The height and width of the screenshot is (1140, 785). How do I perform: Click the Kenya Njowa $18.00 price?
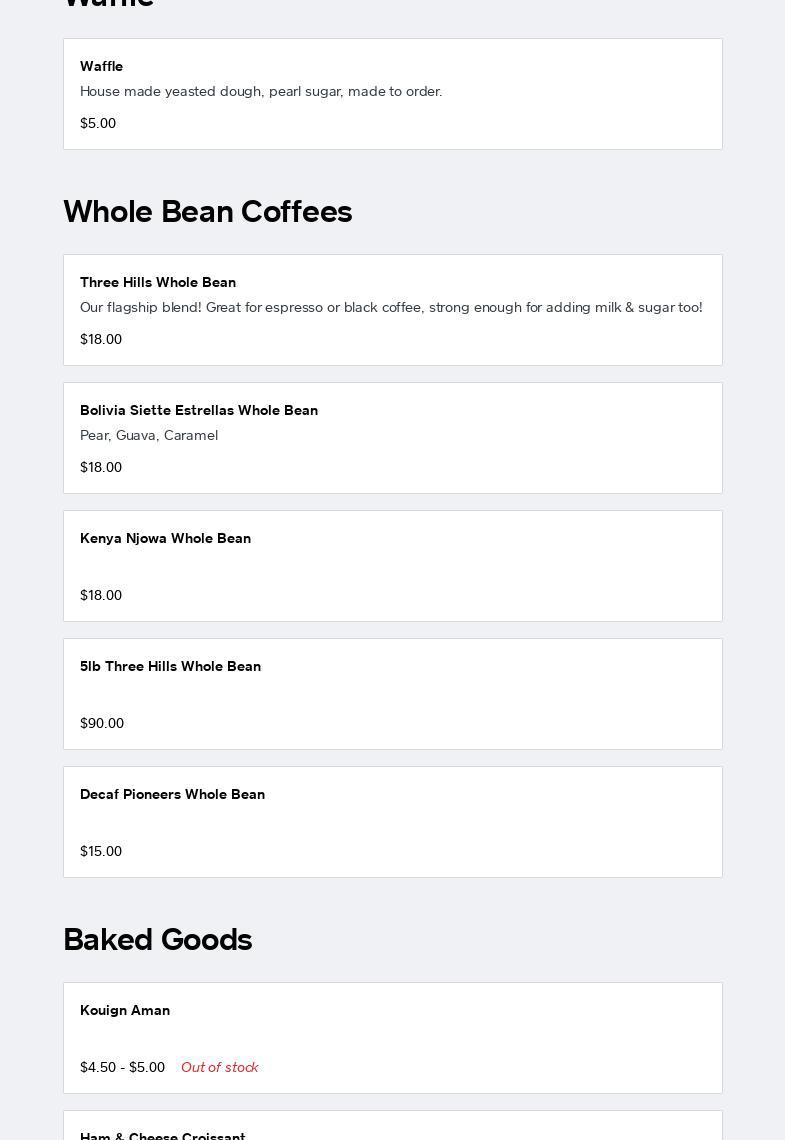(x=101, y=595)
